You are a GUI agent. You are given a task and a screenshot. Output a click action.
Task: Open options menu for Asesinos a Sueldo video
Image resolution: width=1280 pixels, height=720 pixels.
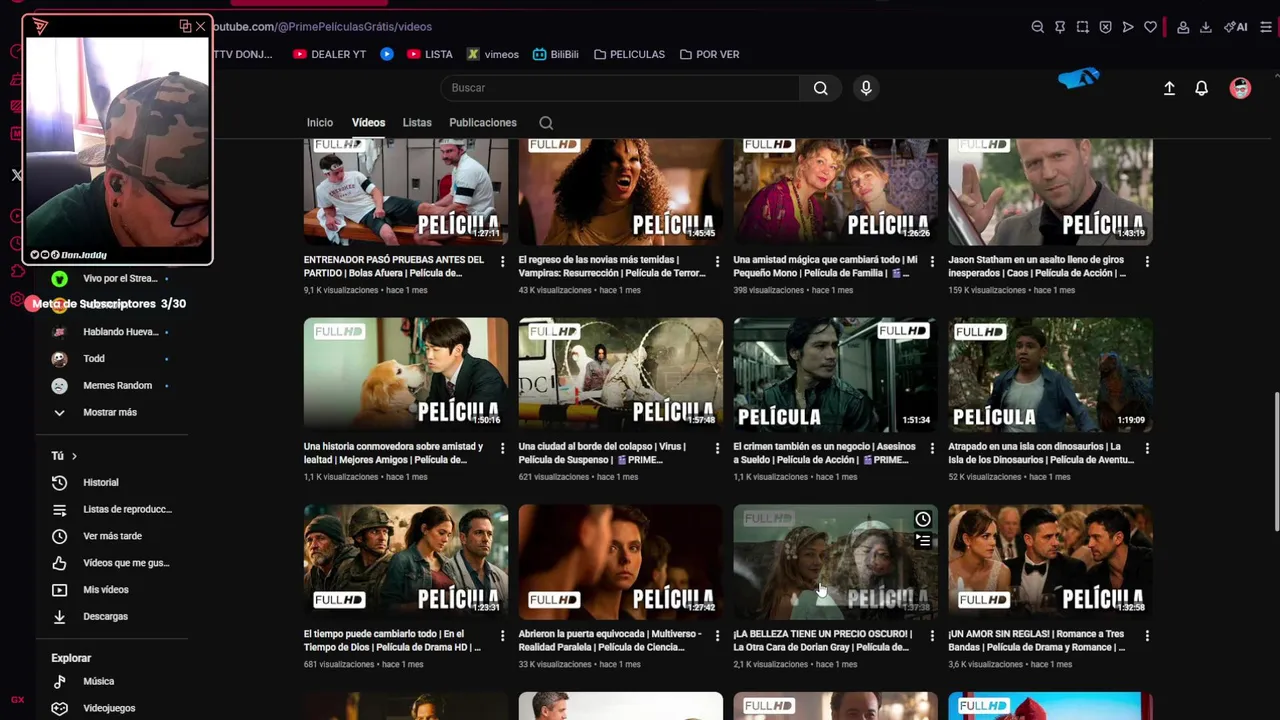pos(932,448)
